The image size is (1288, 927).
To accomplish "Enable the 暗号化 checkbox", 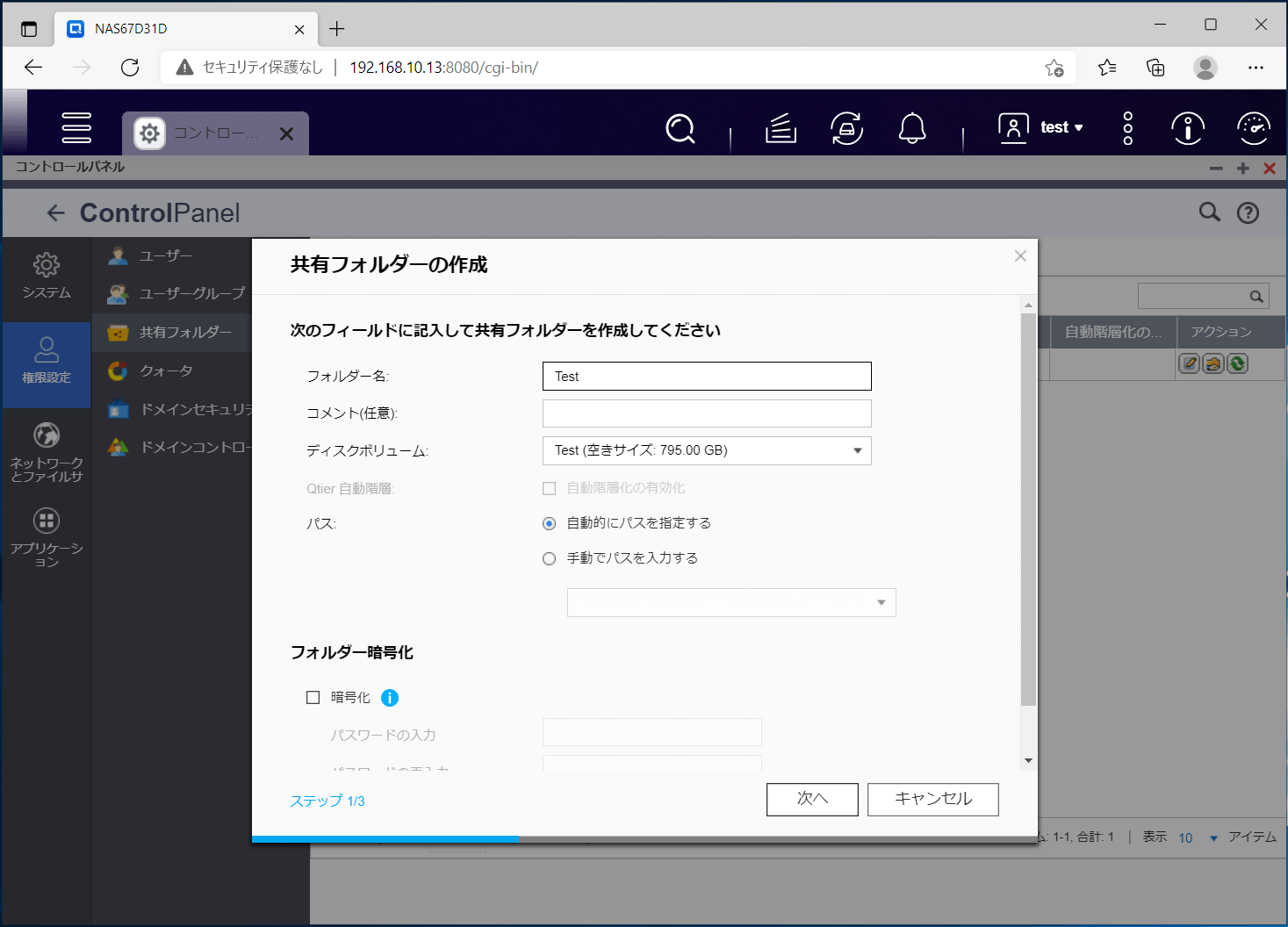I will (x=313, y=698).
